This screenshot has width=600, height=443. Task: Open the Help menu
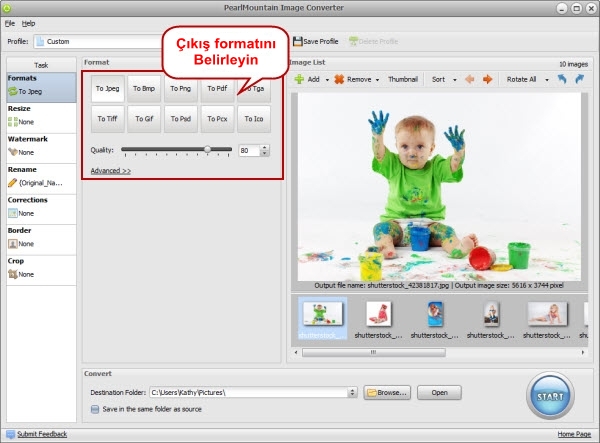click(28, 22)
